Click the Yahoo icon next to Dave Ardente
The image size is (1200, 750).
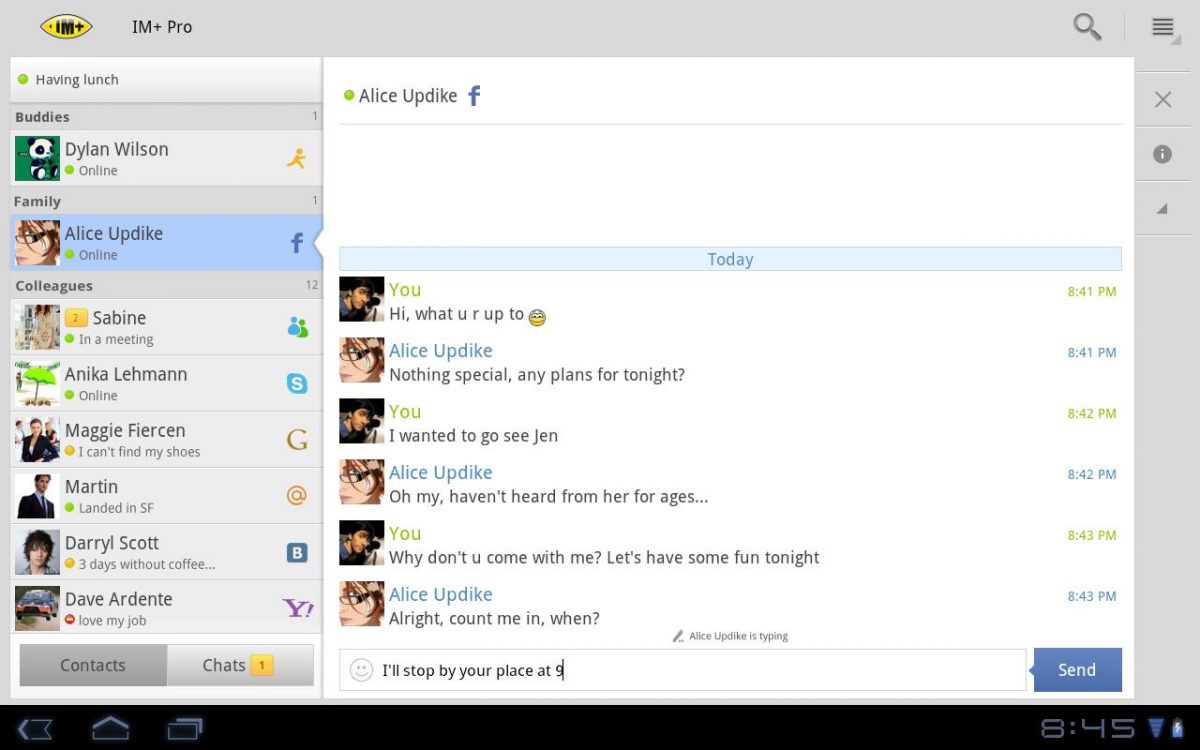coord(297,608)
